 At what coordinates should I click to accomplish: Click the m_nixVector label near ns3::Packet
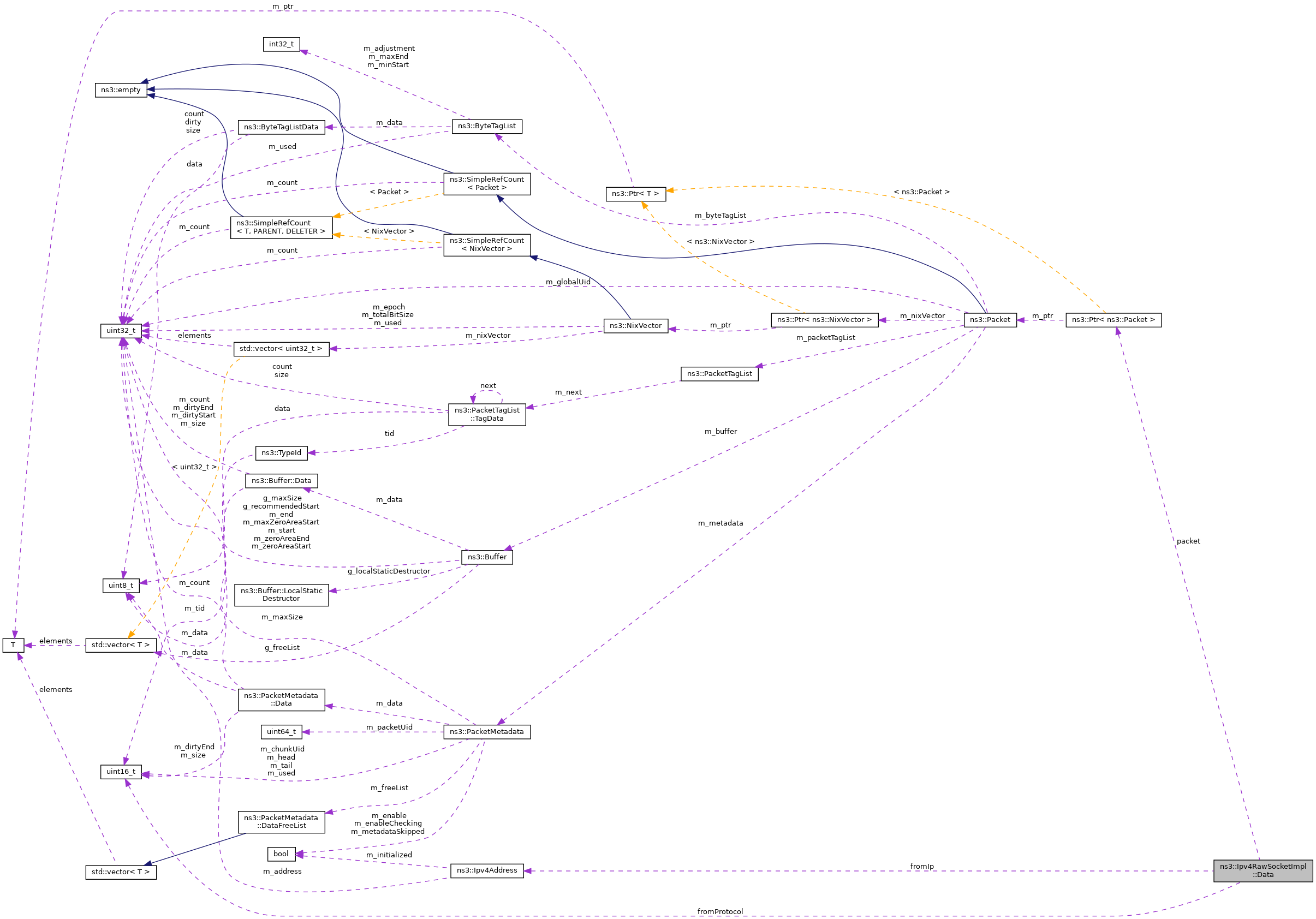[922, 317]
